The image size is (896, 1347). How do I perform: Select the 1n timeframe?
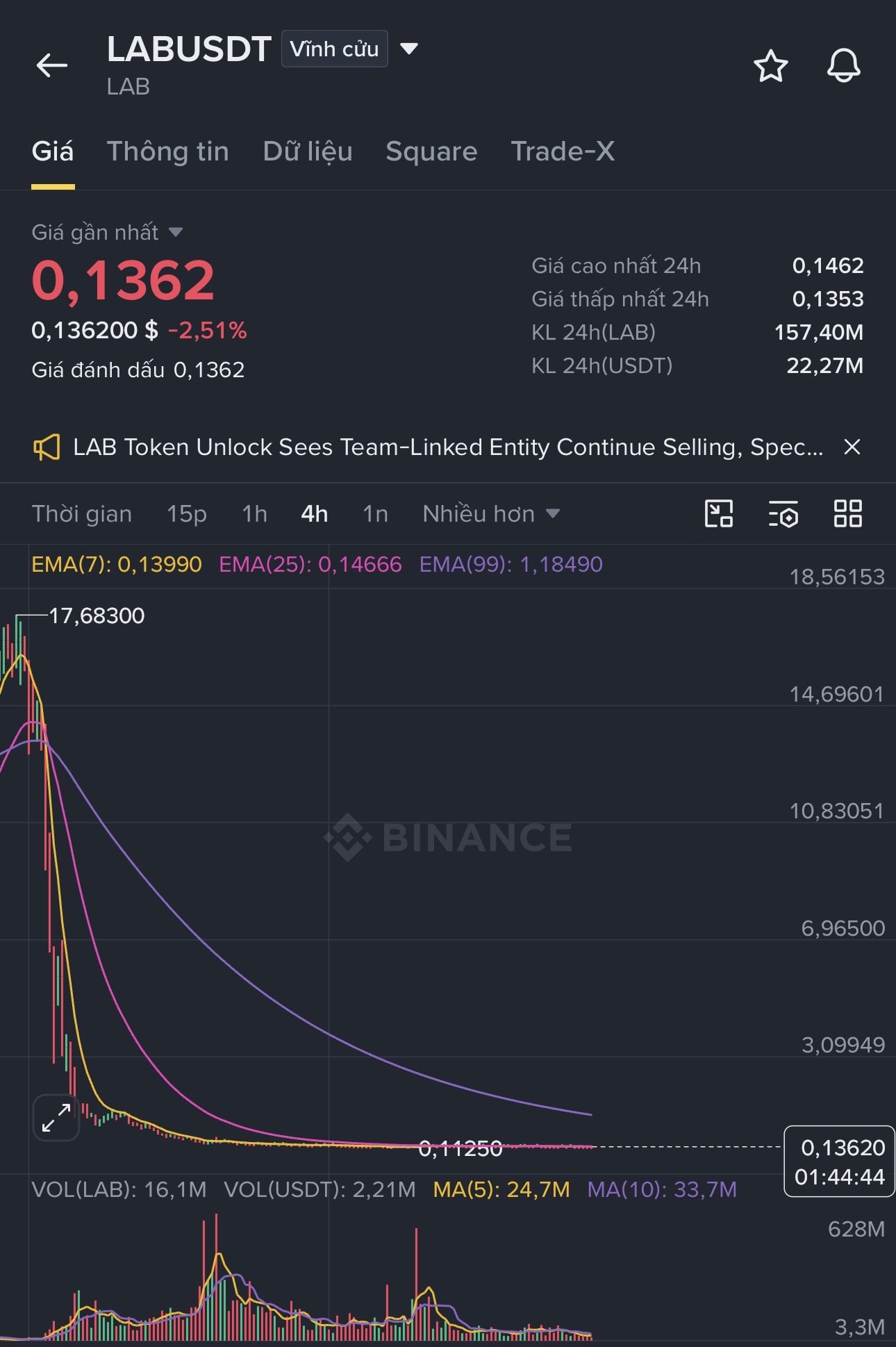tap(375, 514)
